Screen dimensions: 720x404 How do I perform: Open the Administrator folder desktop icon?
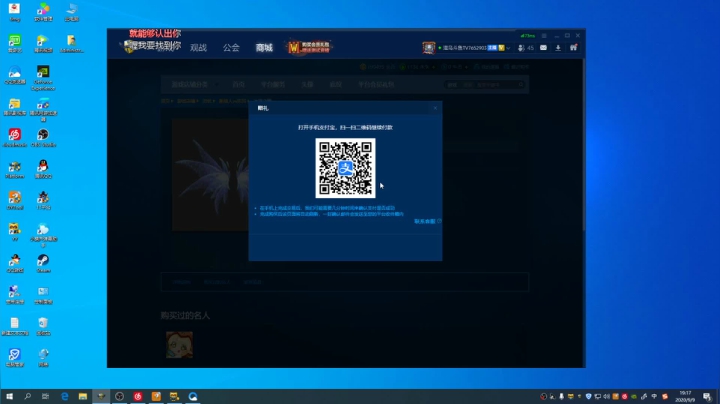(x=72, y=43)
